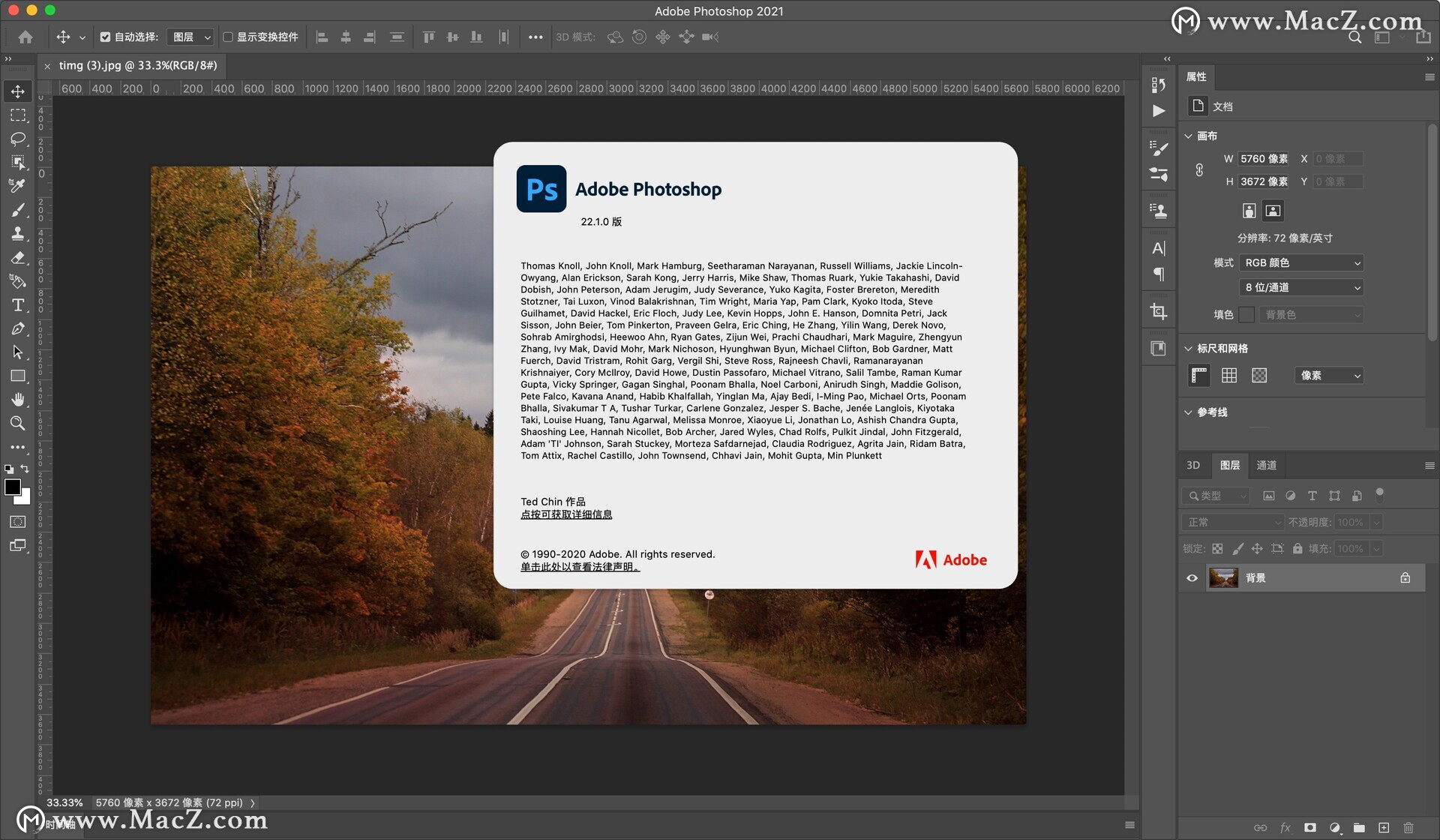Select the Zoom tool
The height and width of the screenshot is (840, 1440).
pos(17,423)
